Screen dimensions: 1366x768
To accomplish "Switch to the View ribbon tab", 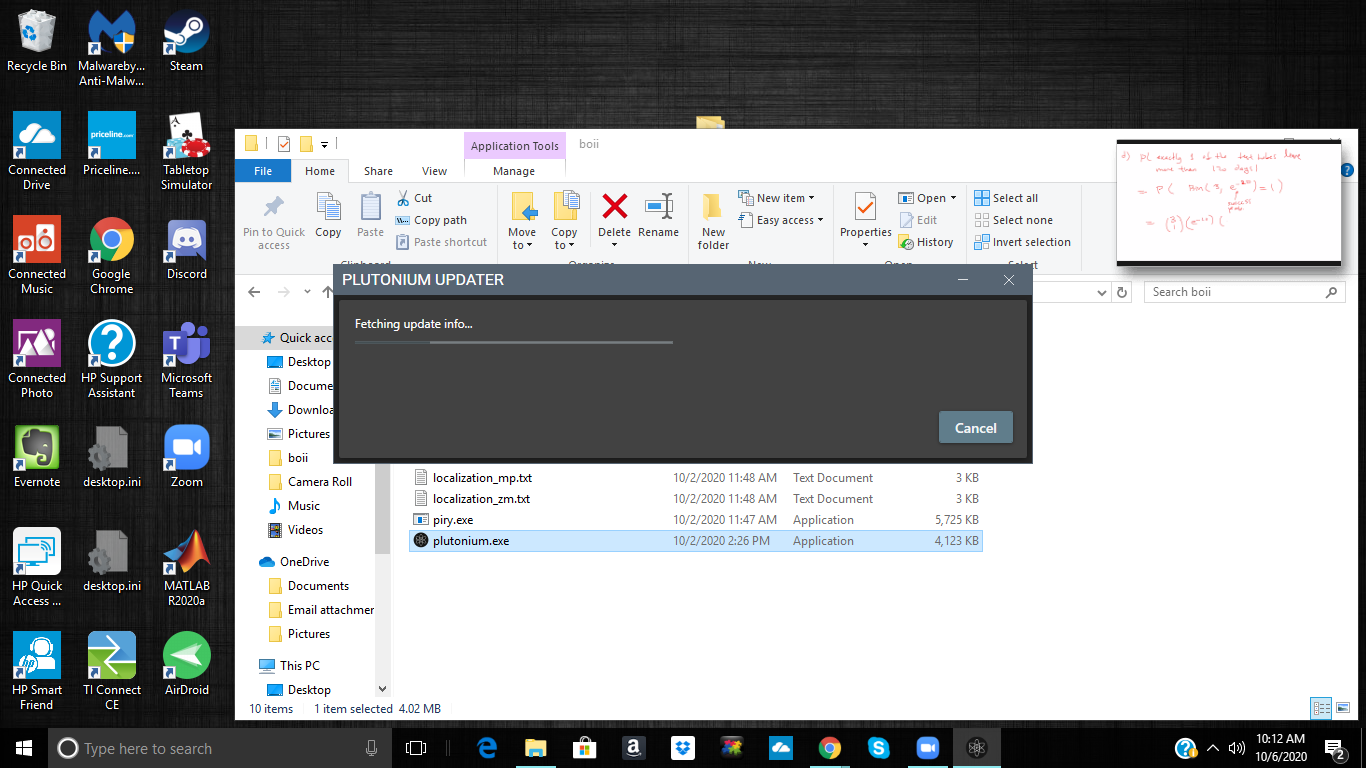I will tap(435, 171).
